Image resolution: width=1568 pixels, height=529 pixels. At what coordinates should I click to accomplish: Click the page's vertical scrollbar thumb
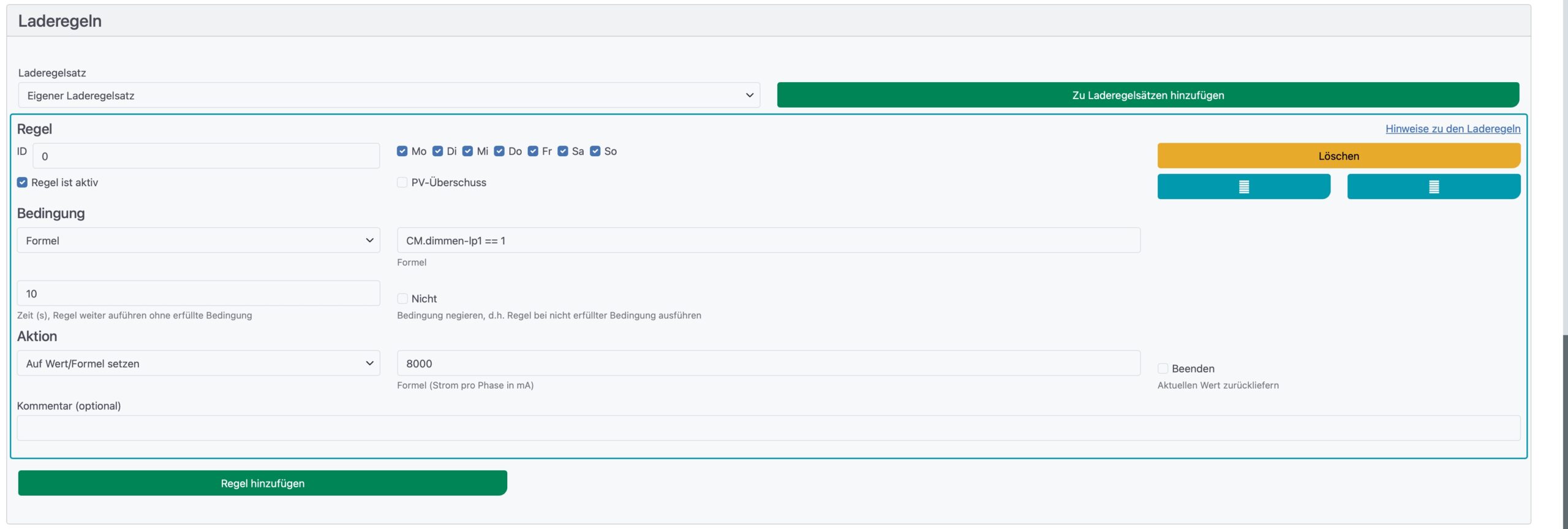point(1564,429)
